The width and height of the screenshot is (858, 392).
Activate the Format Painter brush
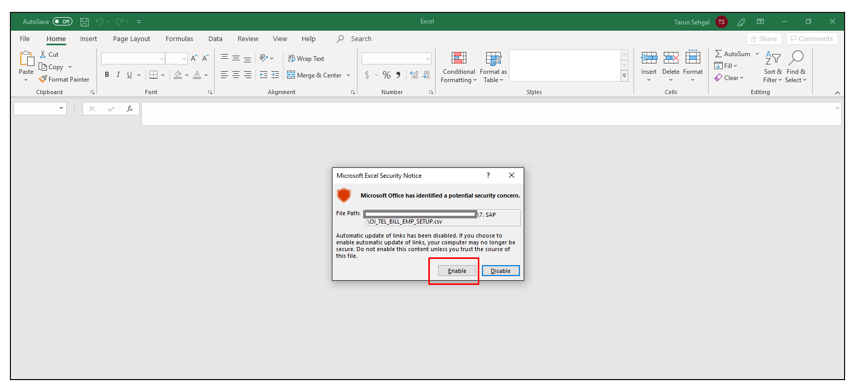[43, 79]
